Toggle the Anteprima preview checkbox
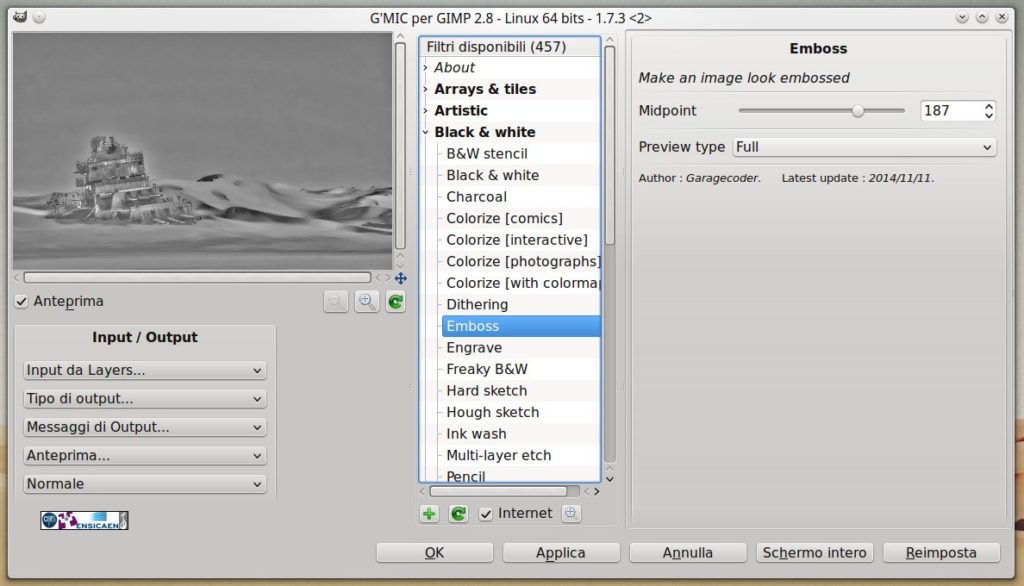 [22, 301]
